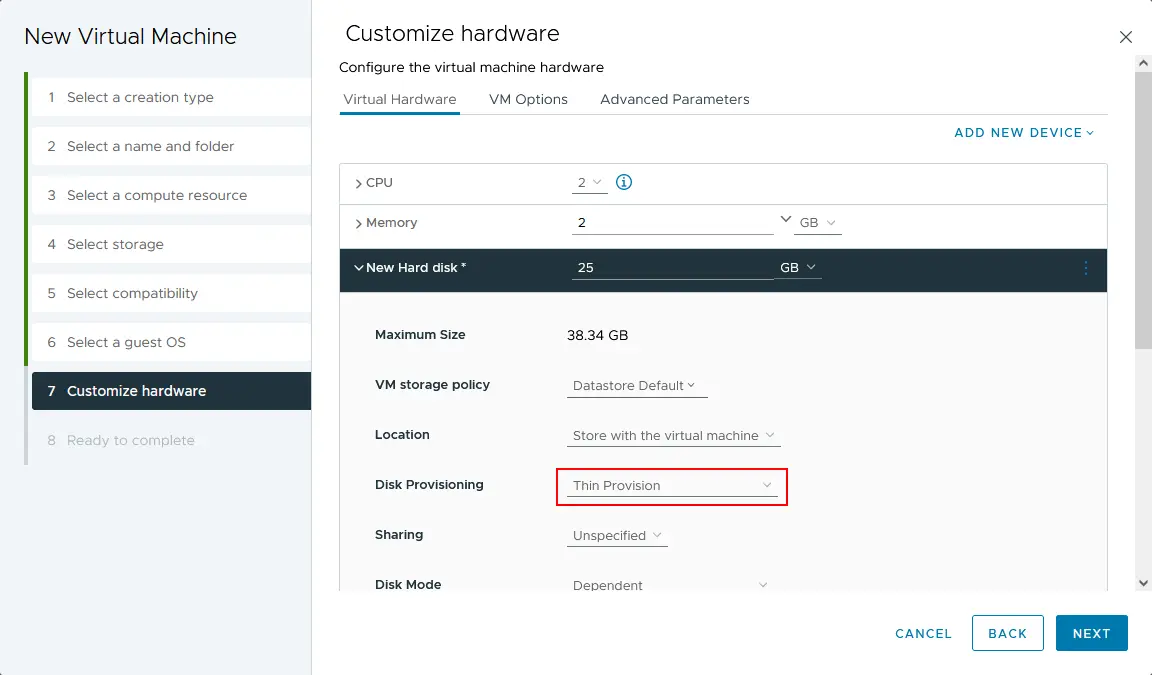
Task: Click the CANCEL button
Action: tap(922, 633)
